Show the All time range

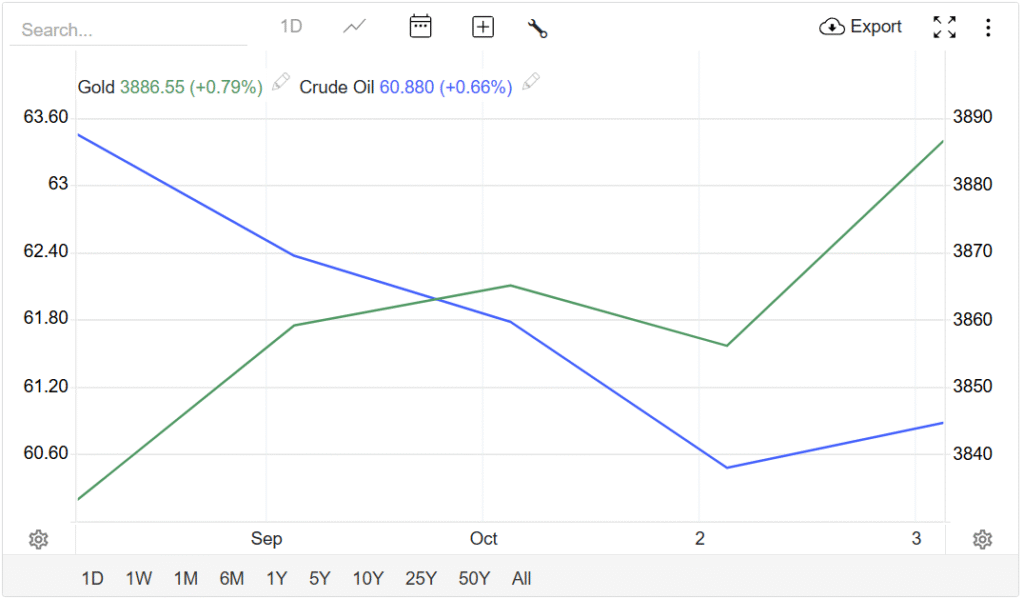coord(521,578)
